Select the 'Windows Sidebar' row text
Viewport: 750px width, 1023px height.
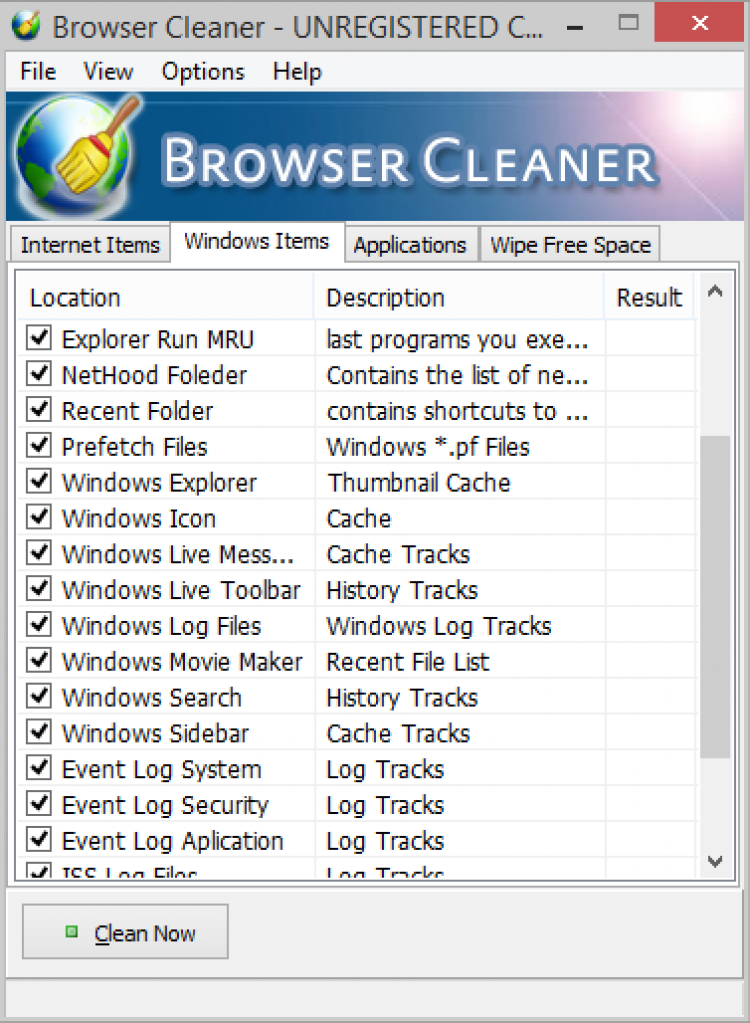coord(155,734)
